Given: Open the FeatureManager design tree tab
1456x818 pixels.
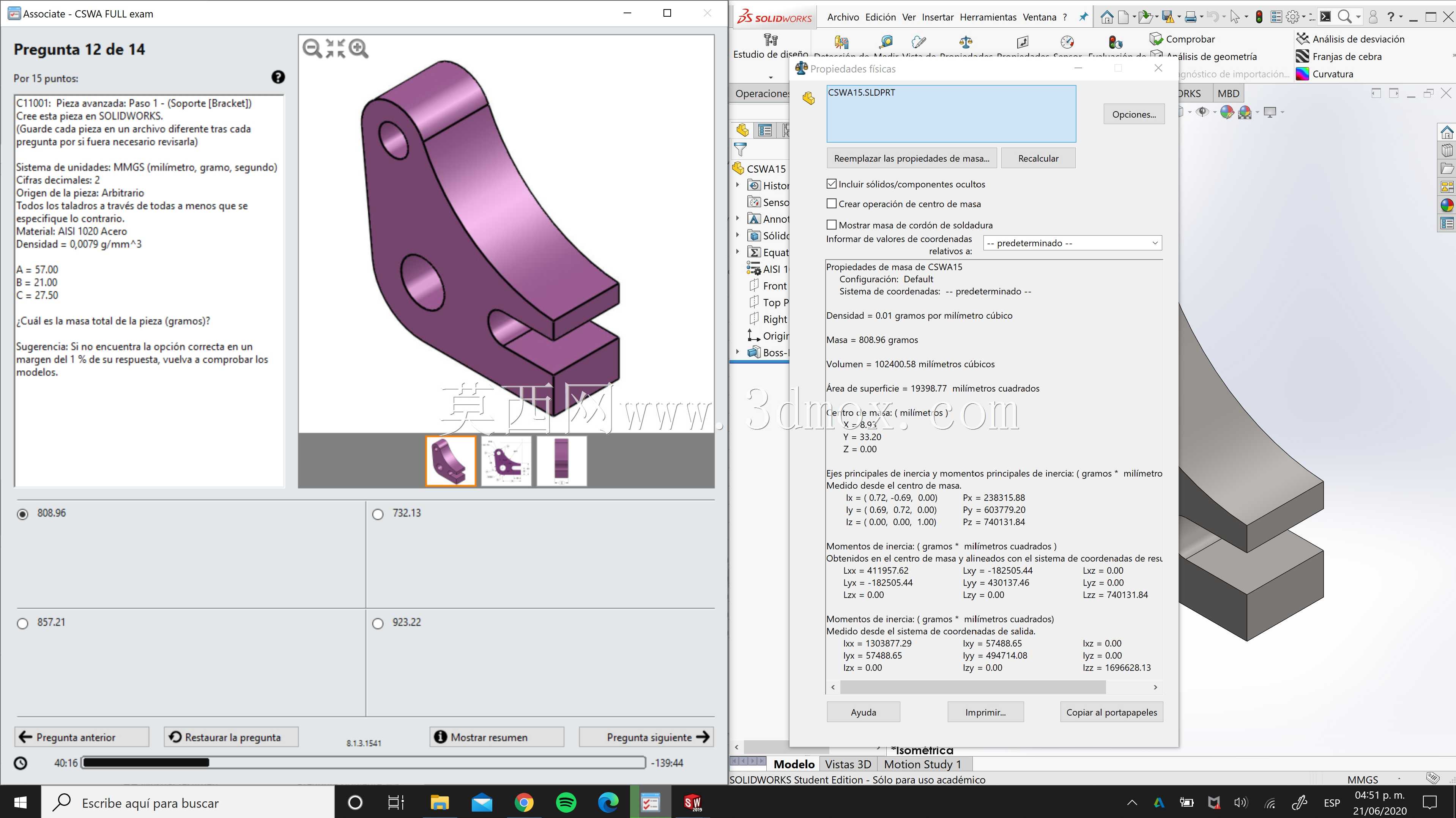Looking at the screenshot, I should click(743, 131).
